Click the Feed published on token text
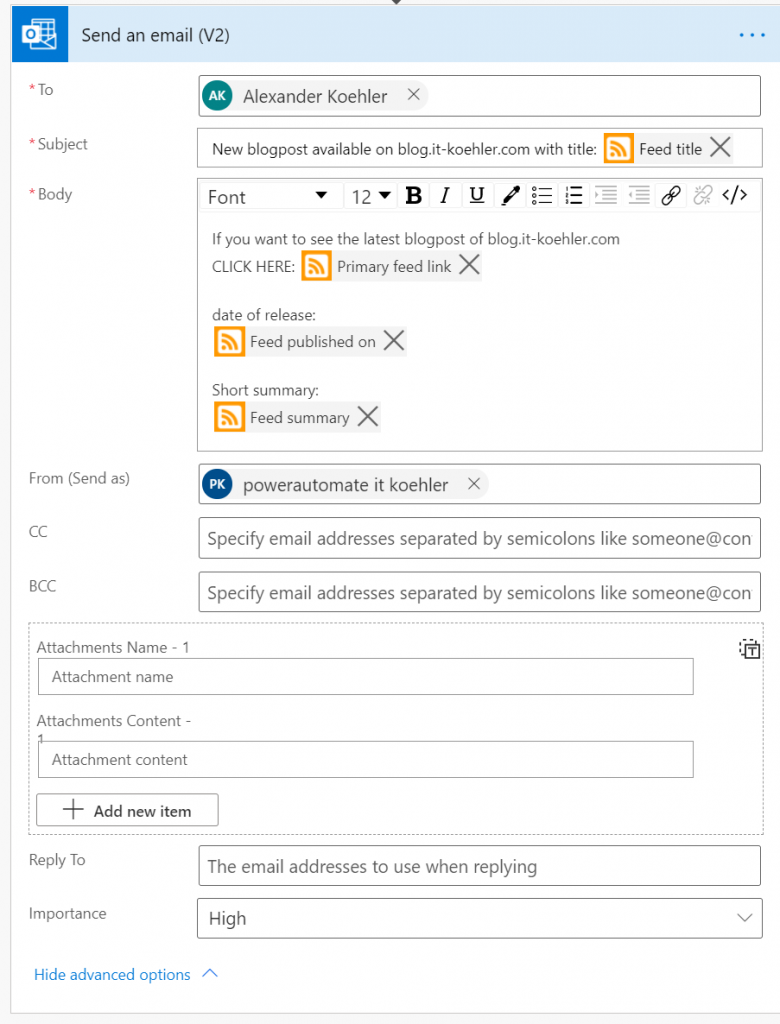This screenshot has height=1024, width=780. [313, 342]
